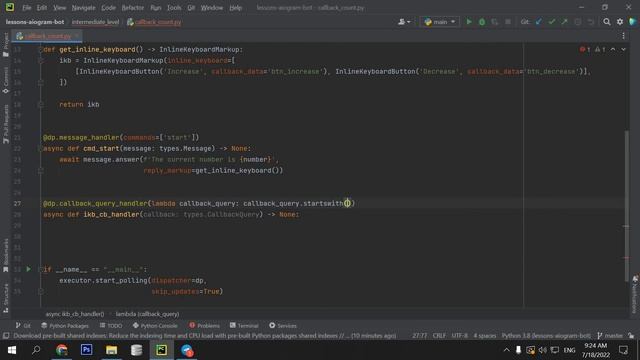The image size is (640, 360).
Task: Start debugging with the green bug icon
Action: (482, 22)
